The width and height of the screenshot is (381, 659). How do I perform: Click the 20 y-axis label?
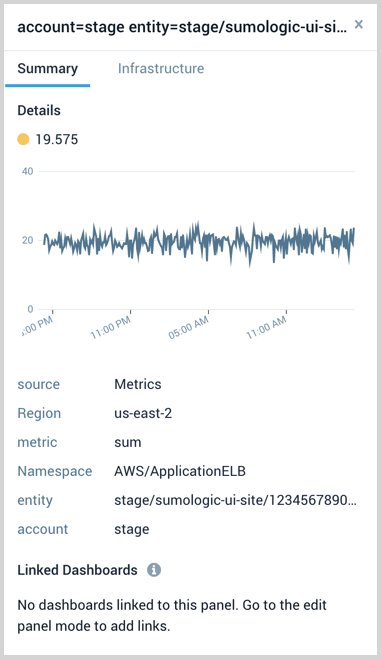click(28, 240)
